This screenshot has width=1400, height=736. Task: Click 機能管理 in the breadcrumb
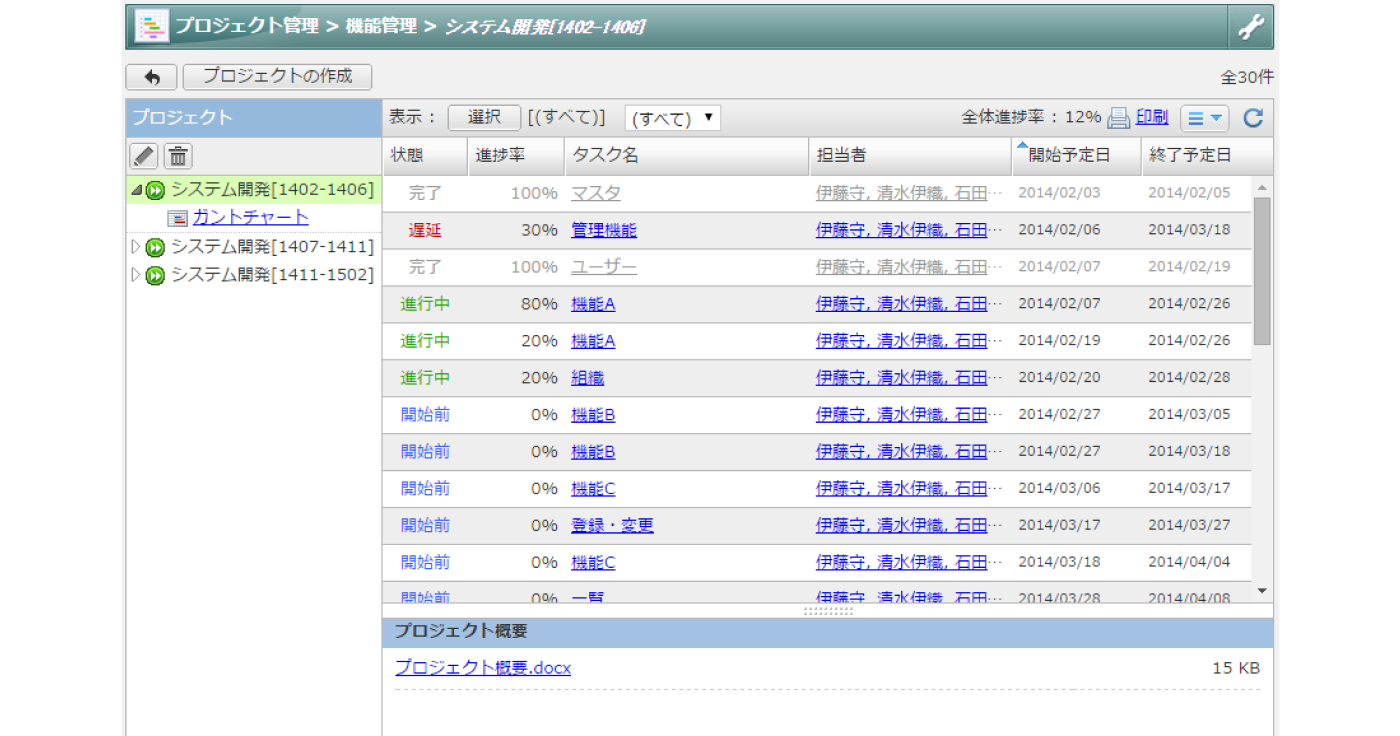[381, 26]
